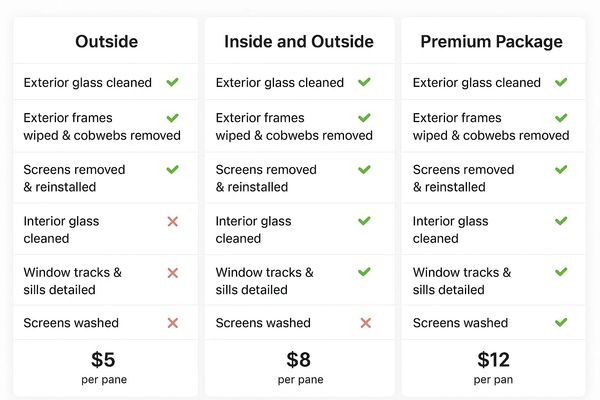Click the $12 price in Premium Package
The width and height of the screenshot is (600, 400).
pyautogui.click(x=494, y=361)
